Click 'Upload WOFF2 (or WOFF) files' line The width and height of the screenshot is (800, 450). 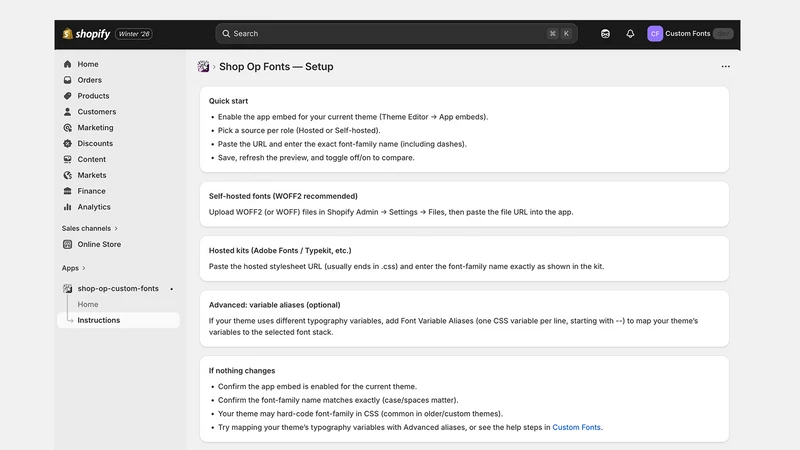click(x=391, y=212)
